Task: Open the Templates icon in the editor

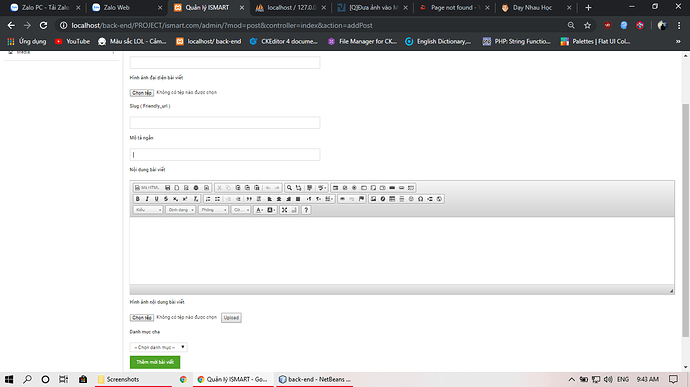Action: [206, 188]
